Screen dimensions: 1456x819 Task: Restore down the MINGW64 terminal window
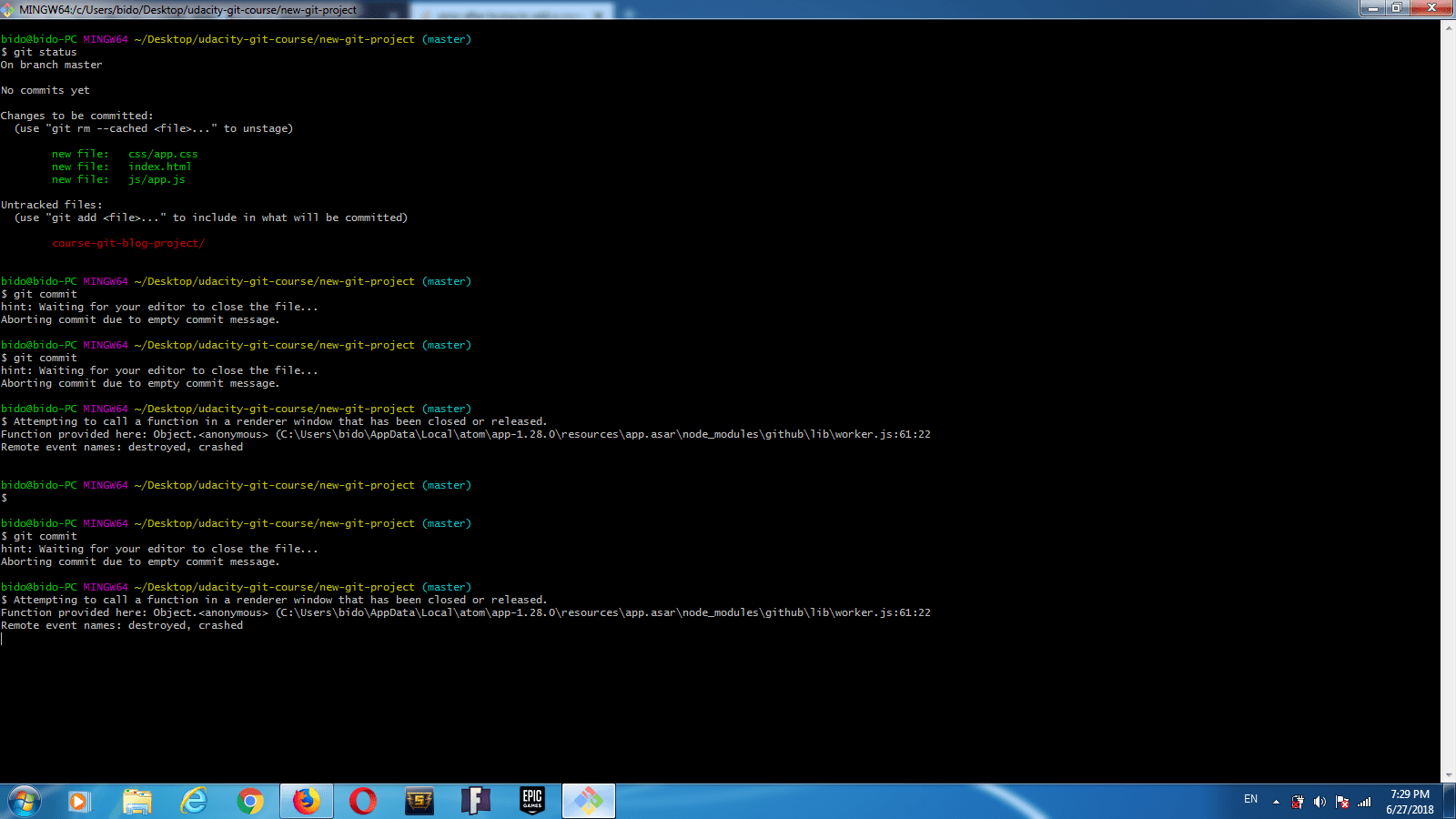click(1396, 8)
